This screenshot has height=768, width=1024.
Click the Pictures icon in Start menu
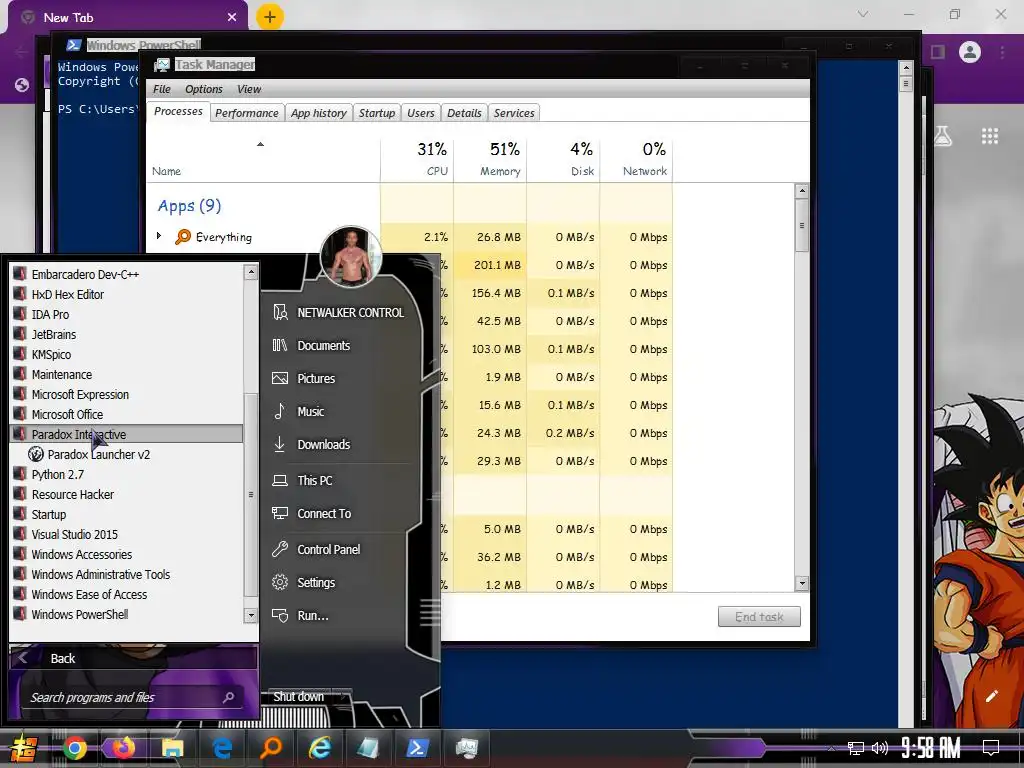click(x=280, y=378)
